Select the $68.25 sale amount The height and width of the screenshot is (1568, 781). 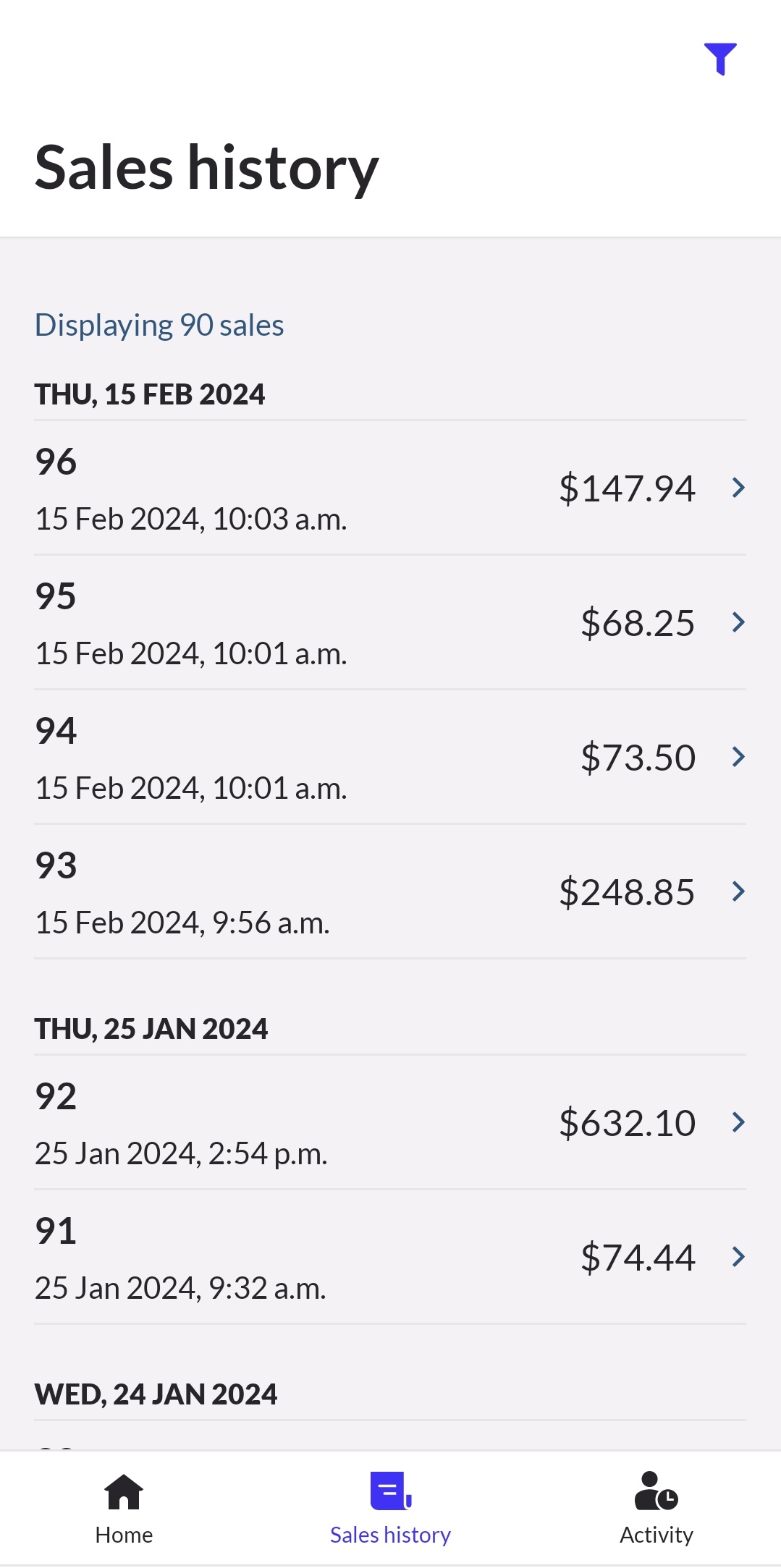637,623
